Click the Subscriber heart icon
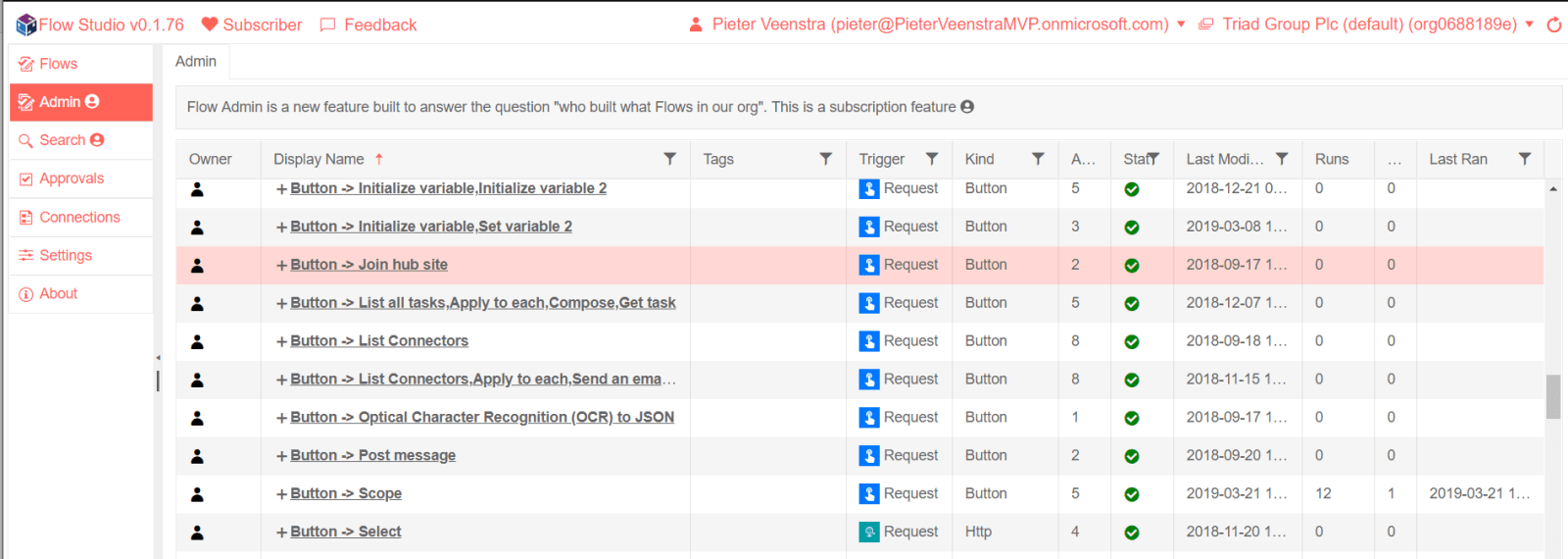Viewport: 1568px width, 559px height. pyautogui.click(x=210, y=25)
